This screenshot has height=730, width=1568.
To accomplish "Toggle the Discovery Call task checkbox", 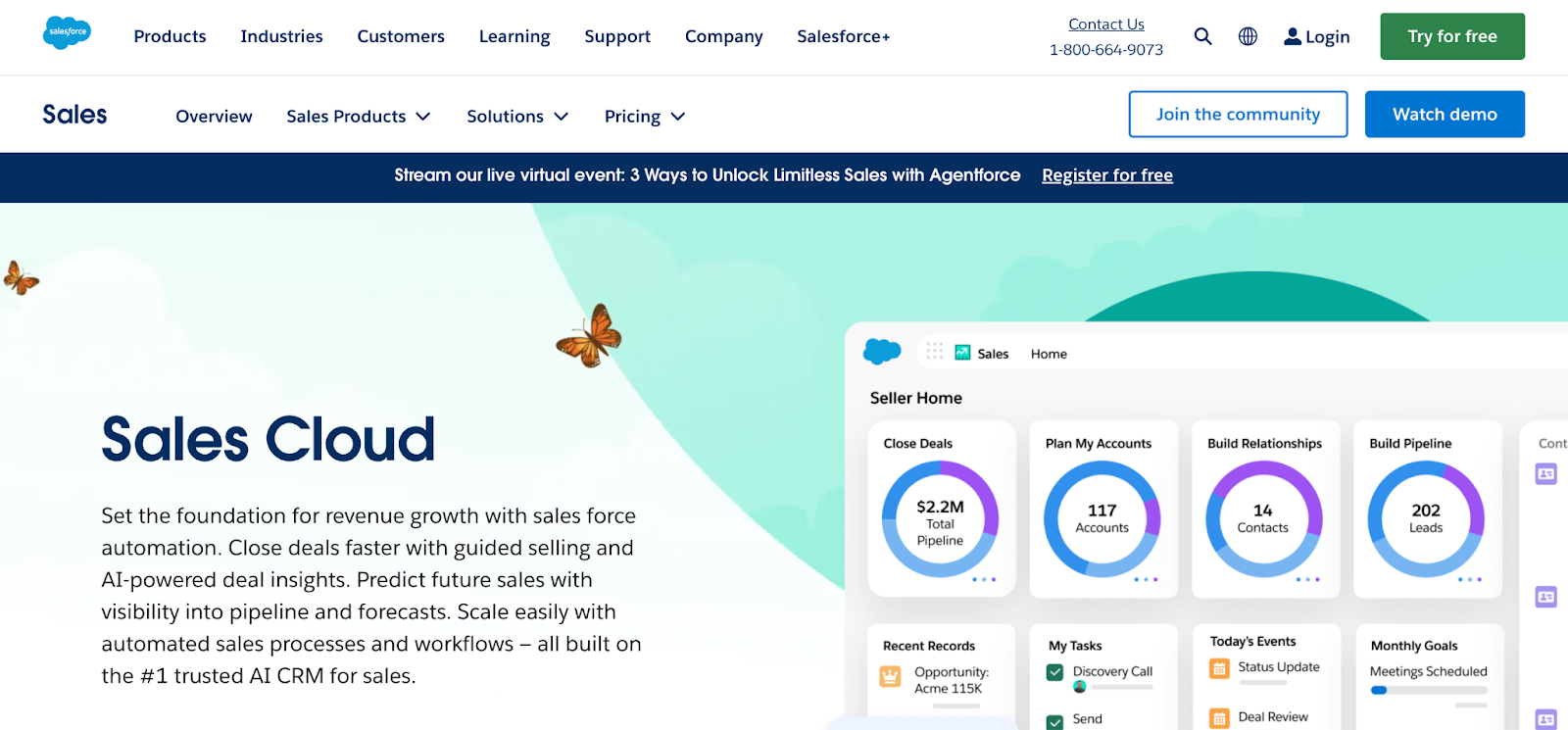I will coord(1054,672).
